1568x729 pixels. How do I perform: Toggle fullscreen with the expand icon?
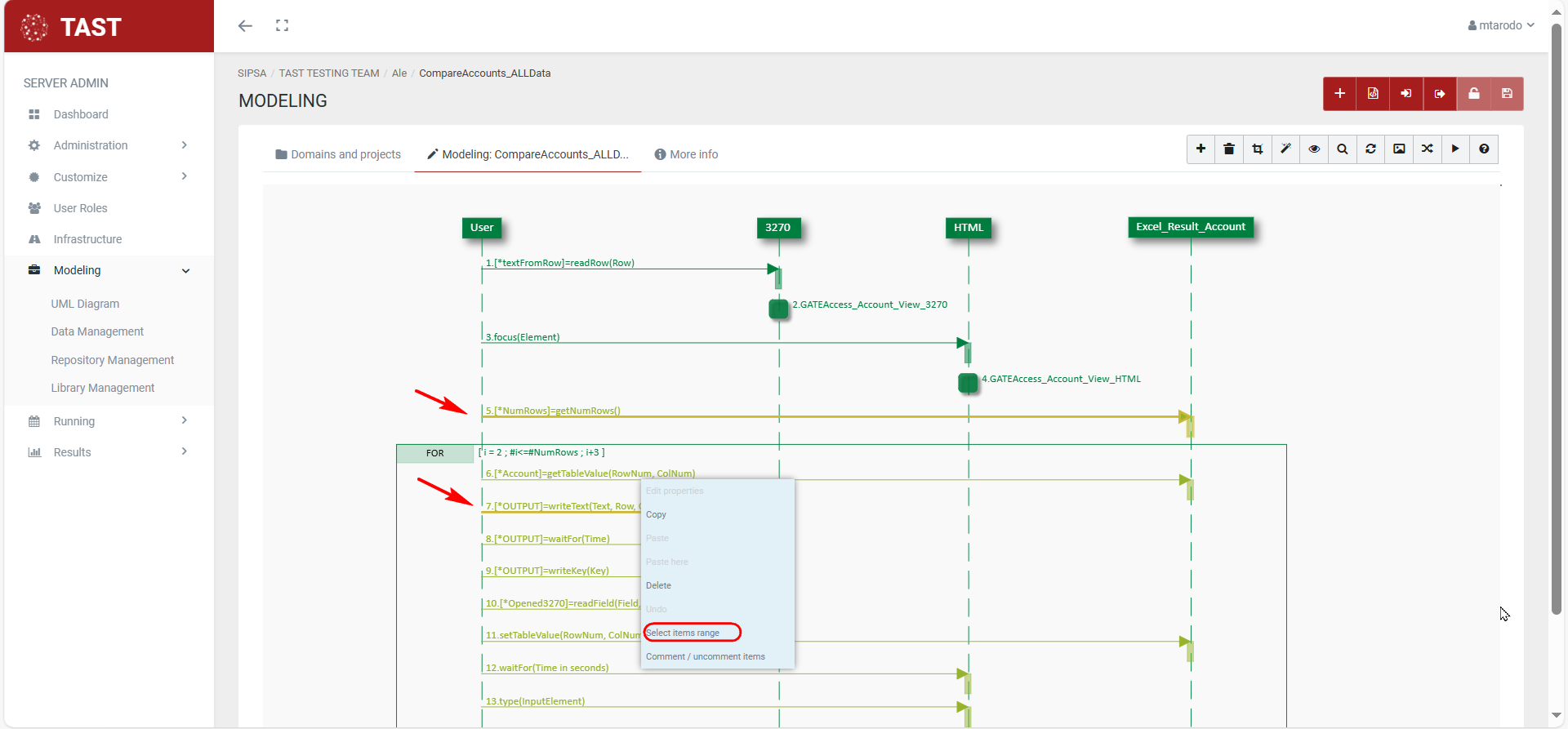(282, 26)
